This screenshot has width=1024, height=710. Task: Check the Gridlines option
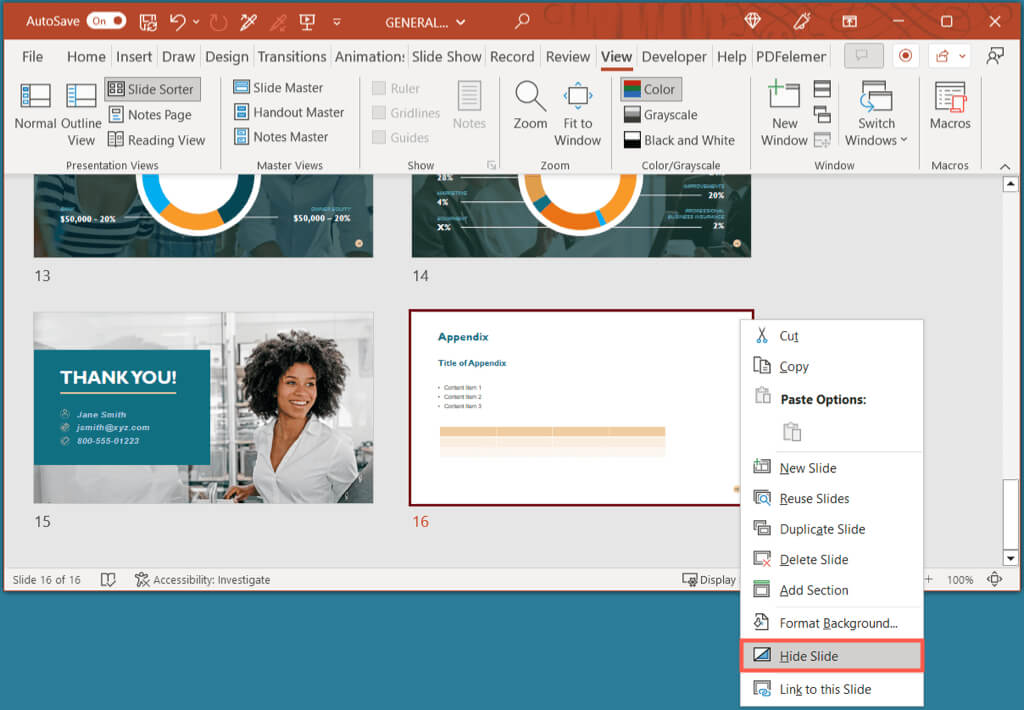point(379,113)
